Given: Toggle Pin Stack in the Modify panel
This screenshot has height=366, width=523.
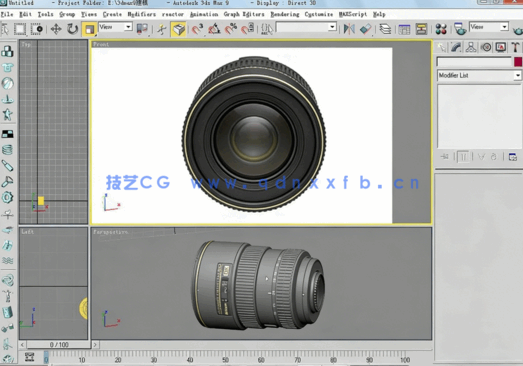Looking at the screenshot, I should pos(444,156).
